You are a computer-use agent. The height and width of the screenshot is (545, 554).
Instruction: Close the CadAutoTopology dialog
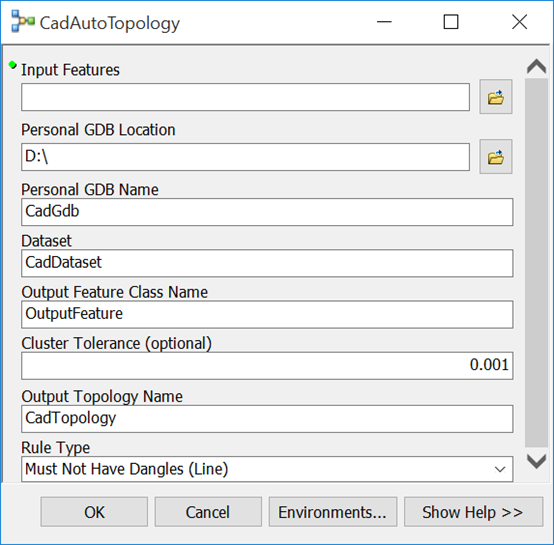[x=519, y=22]
